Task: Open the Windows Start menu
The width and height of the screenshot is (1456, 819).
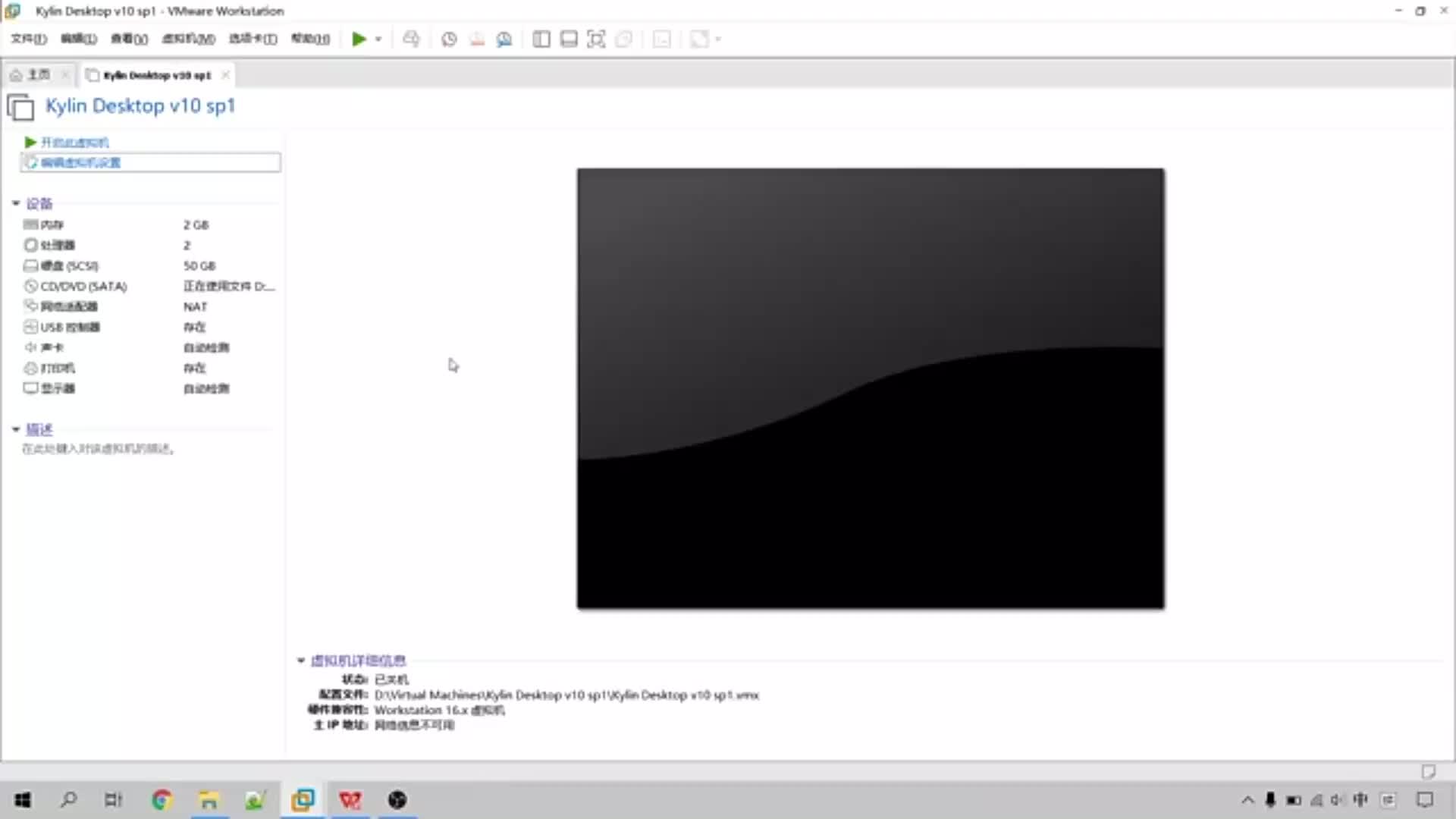Action: pos(23,799)
